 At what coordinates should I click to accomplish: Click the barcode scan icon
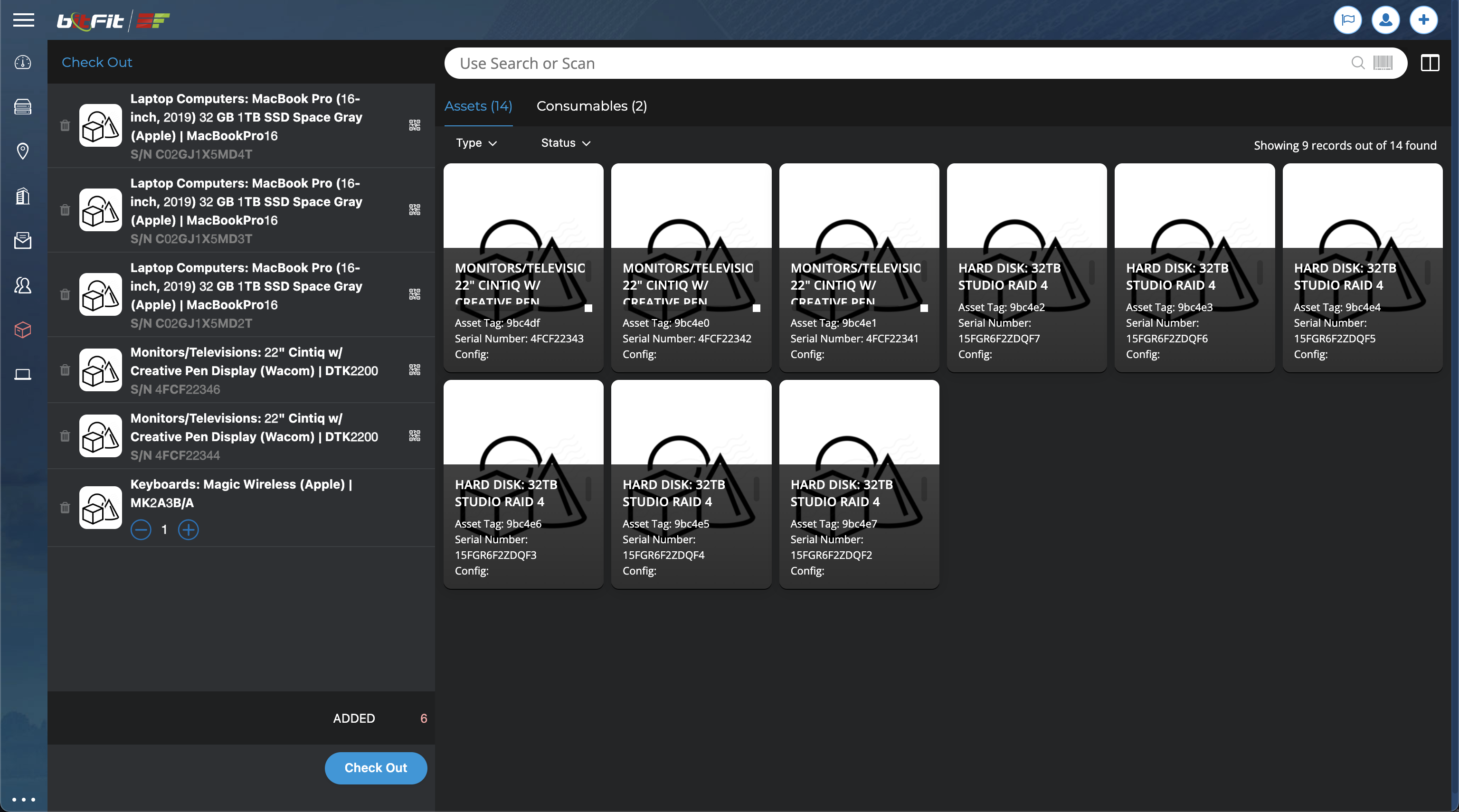(x=1383, y=63)
